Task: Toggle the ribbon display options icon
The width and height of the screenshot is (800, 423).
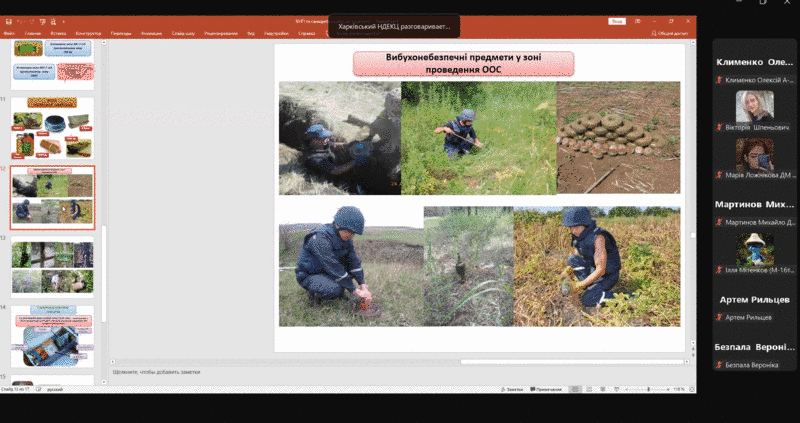Action: (x=638, y=21)
